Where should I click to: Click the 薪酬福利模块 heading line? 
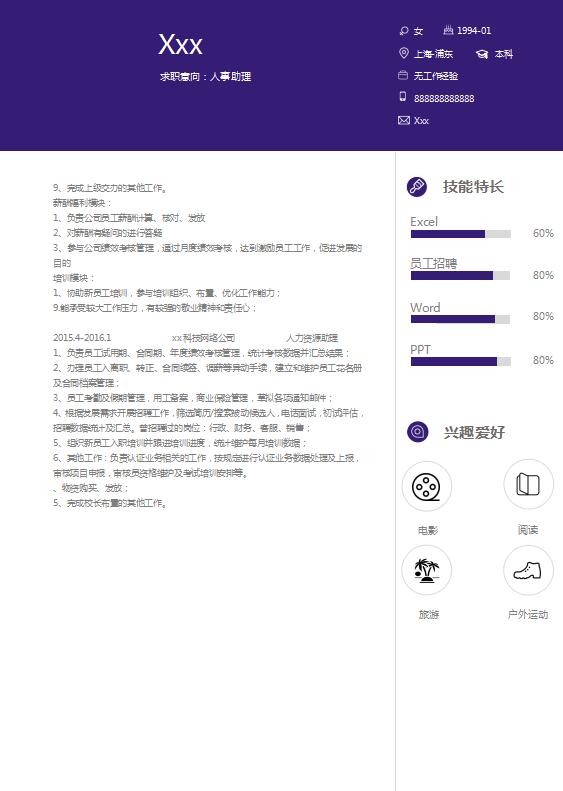click(82, 203)
